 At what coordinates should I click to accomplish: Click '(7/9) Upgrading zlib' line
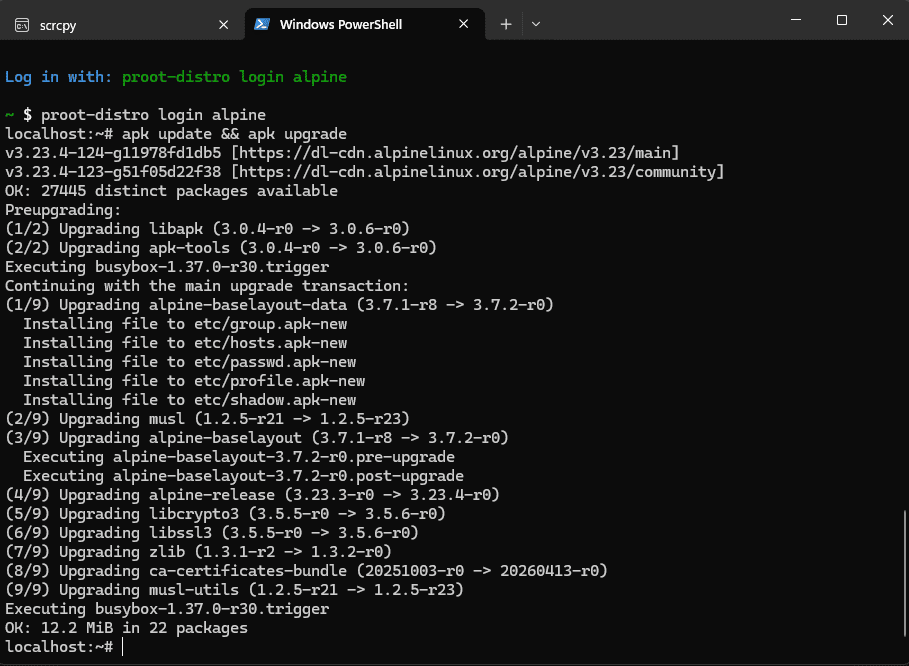click(x=198, y=552)
